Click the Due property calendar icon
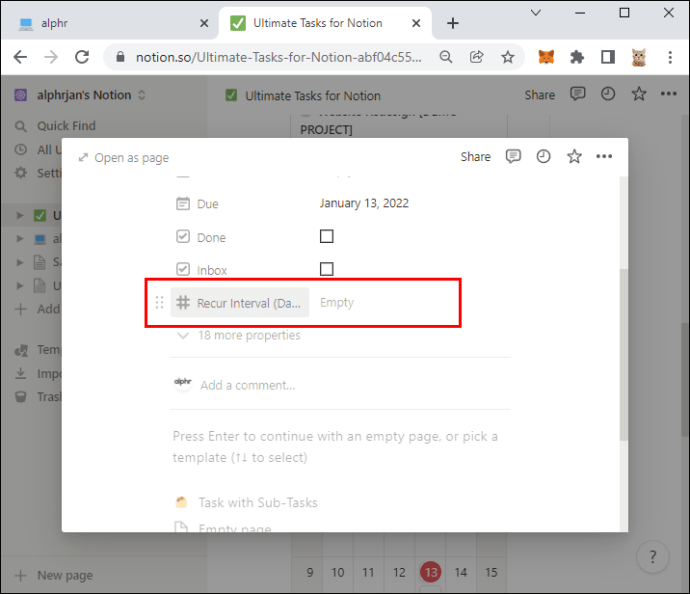The width and height of the screenshot is (690, 594). coord(183,204)
